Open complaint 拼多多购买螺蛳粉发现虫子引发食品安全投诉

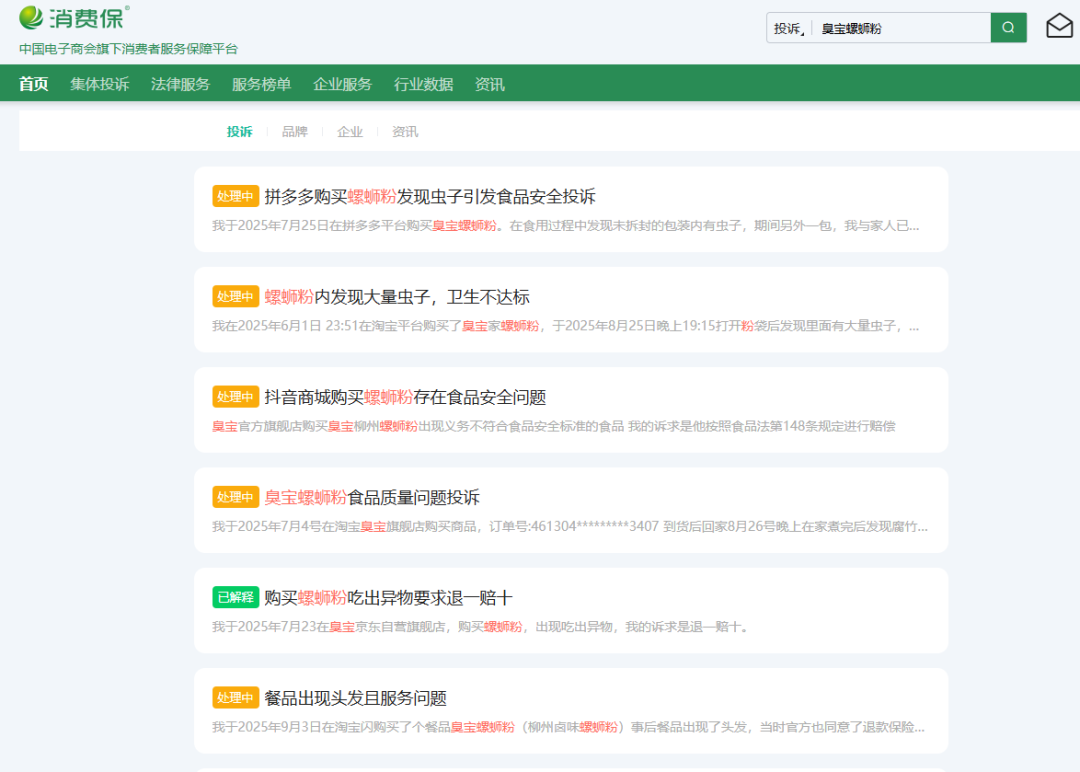coord(430,196)
